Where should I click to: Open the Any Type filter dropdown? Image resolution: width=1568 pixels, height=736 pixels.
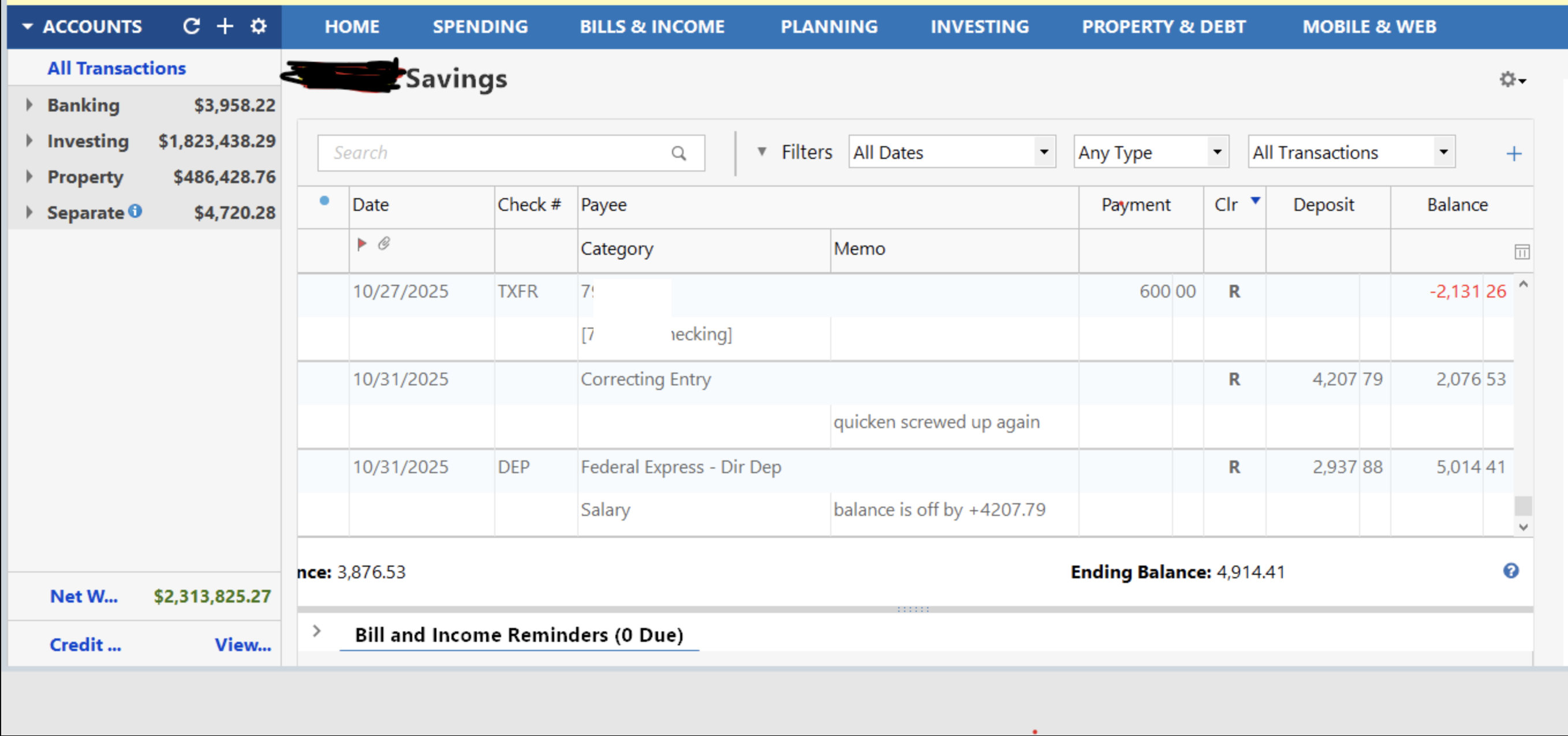pos(1216,152)
